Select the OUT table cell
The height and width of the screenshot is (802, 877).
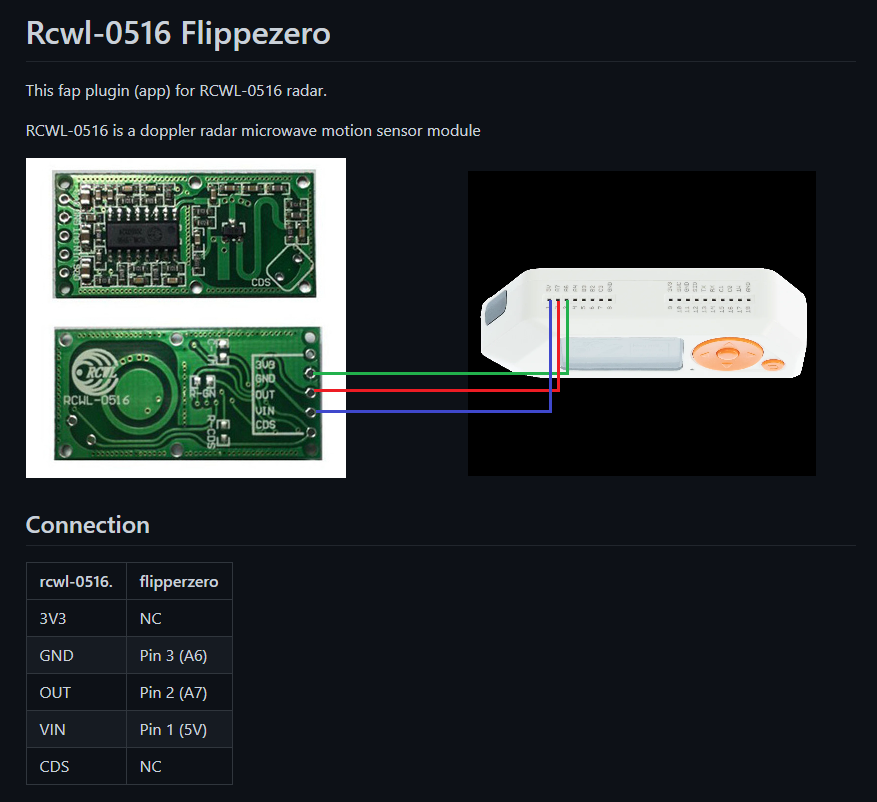point(76,692)
